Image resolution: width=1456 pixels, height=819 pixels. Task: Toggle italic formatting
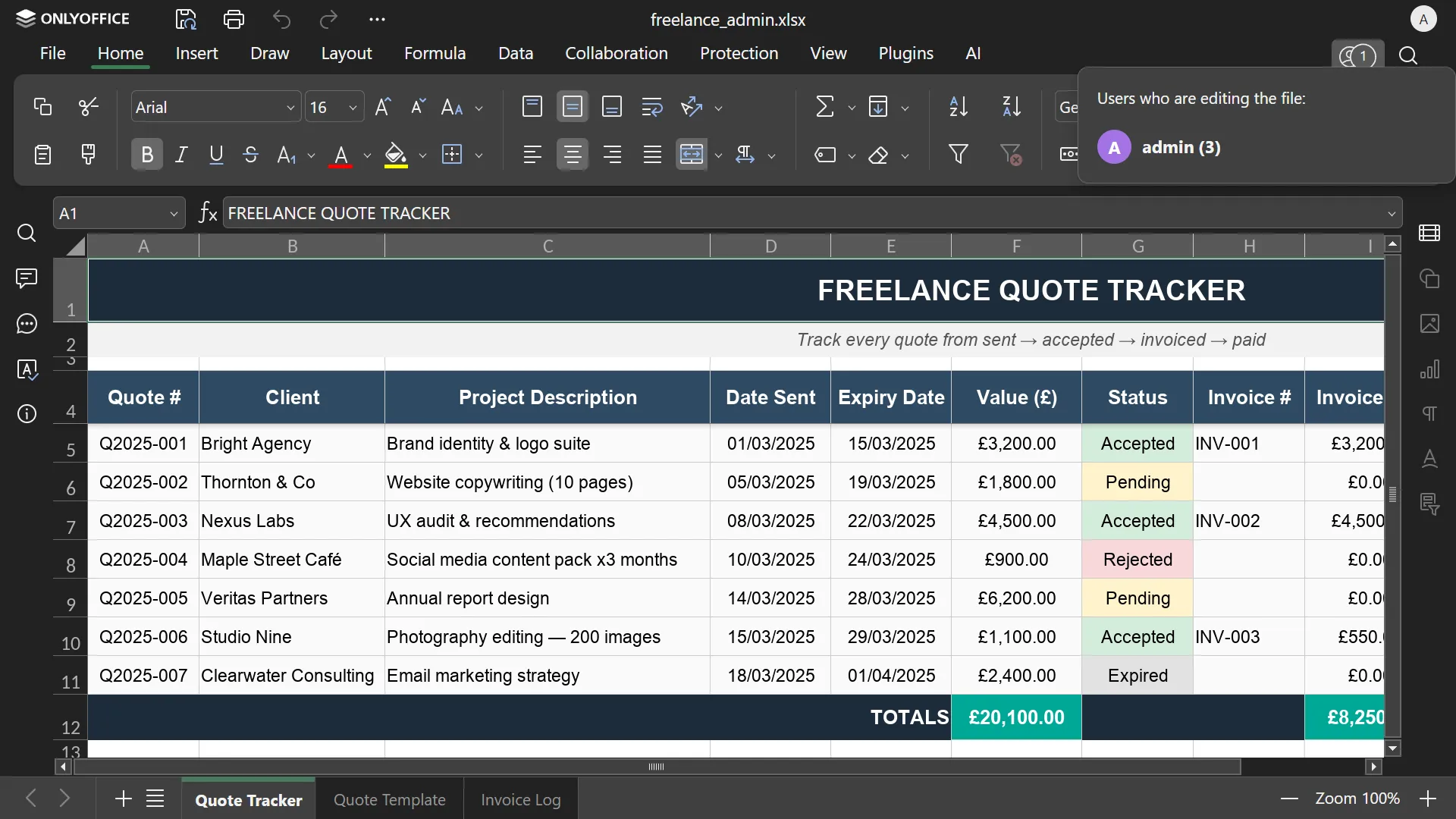[x=181, y=154]
